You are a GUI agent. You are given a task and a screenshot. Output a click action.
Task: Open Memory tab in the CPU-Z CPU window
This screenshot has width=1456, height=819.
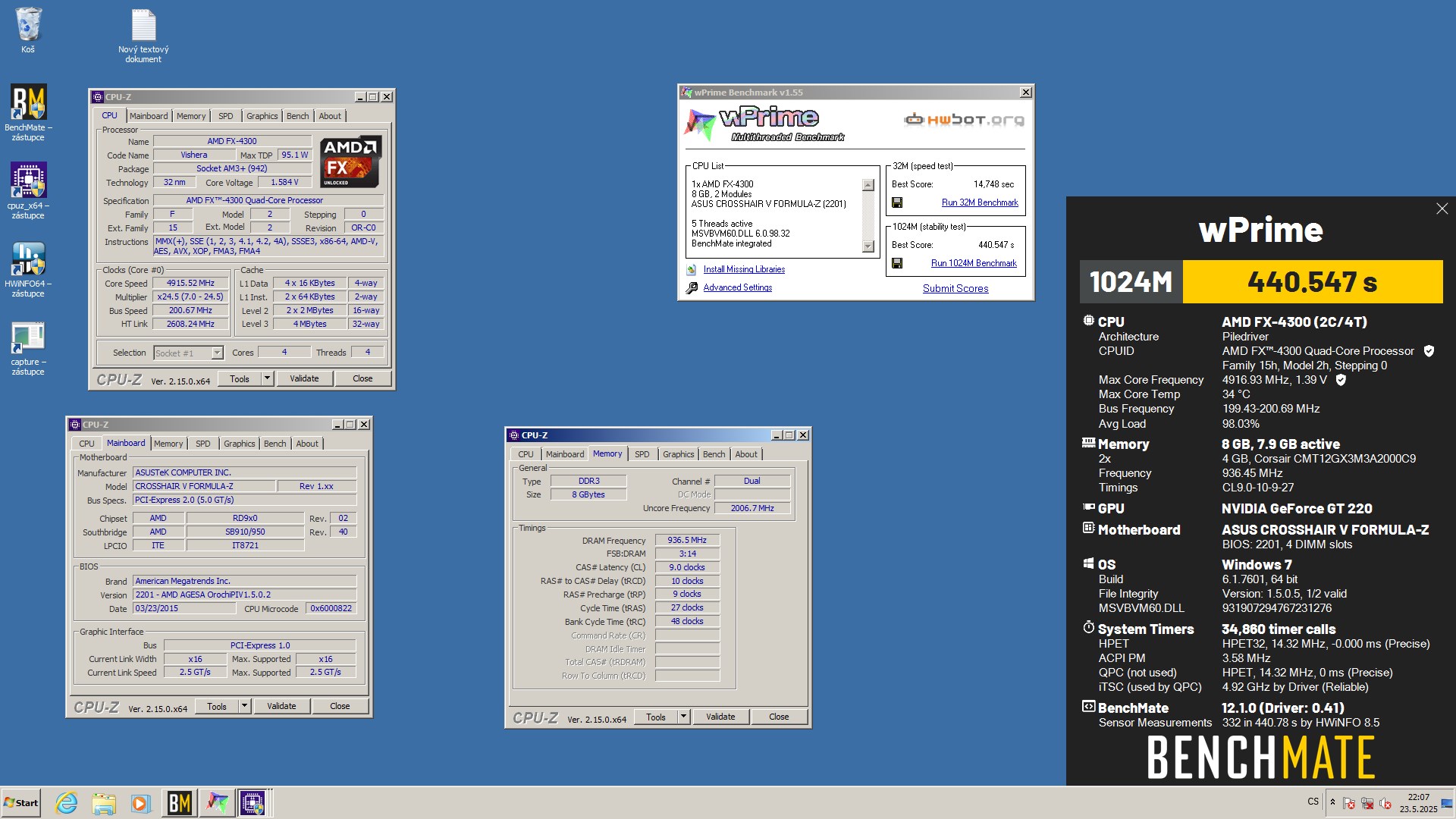click(x=191, y=116)
